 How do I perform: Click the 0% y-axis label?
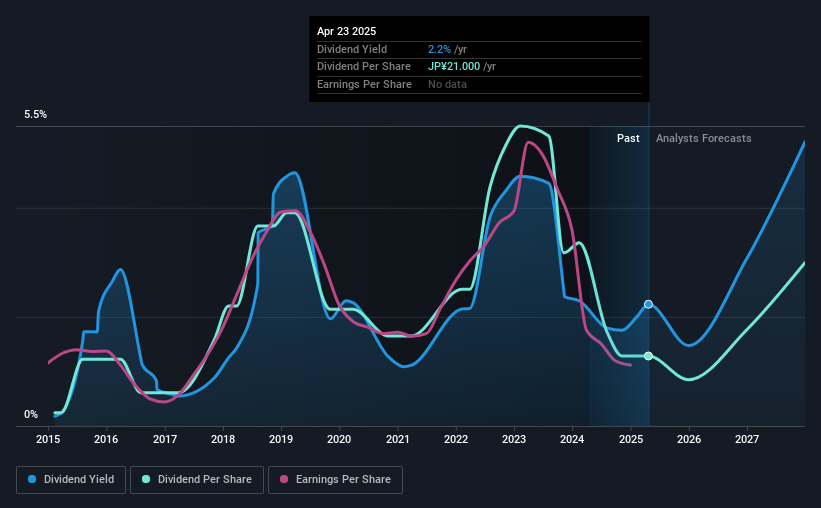click(x=31, y=414)
